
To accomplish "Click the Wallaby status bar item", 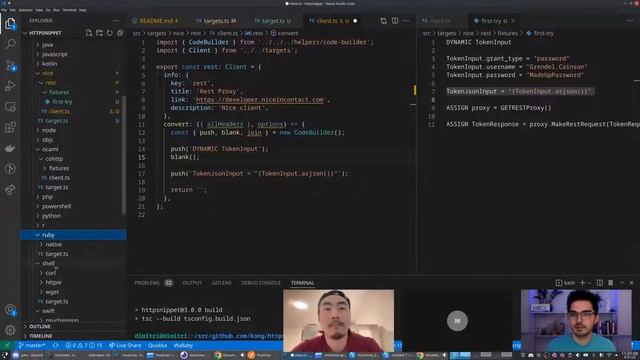I will point(183,345).
